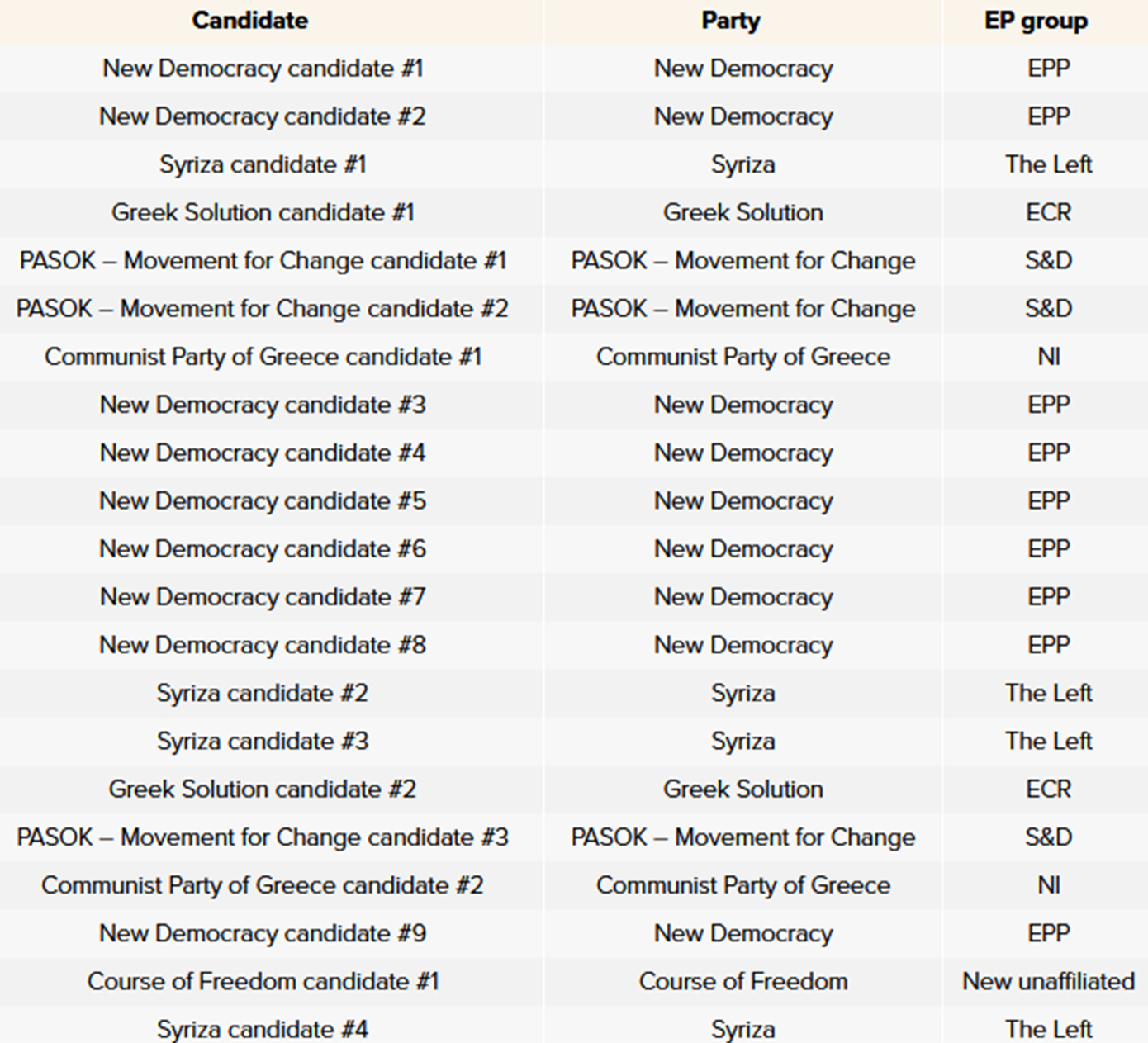Click 'Communist Party of Greece candidate #2'
This screenshot has height=1043, width=1148.
[263, 885]
